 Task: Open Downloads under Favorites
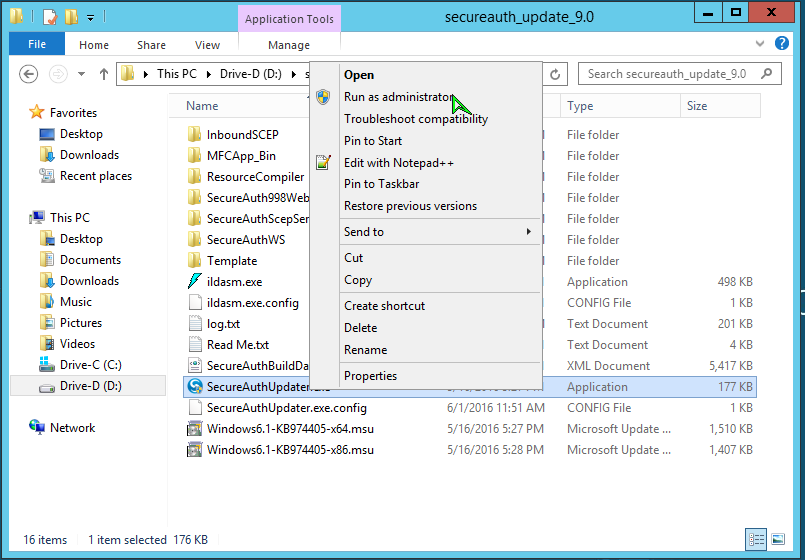point(89,155)
